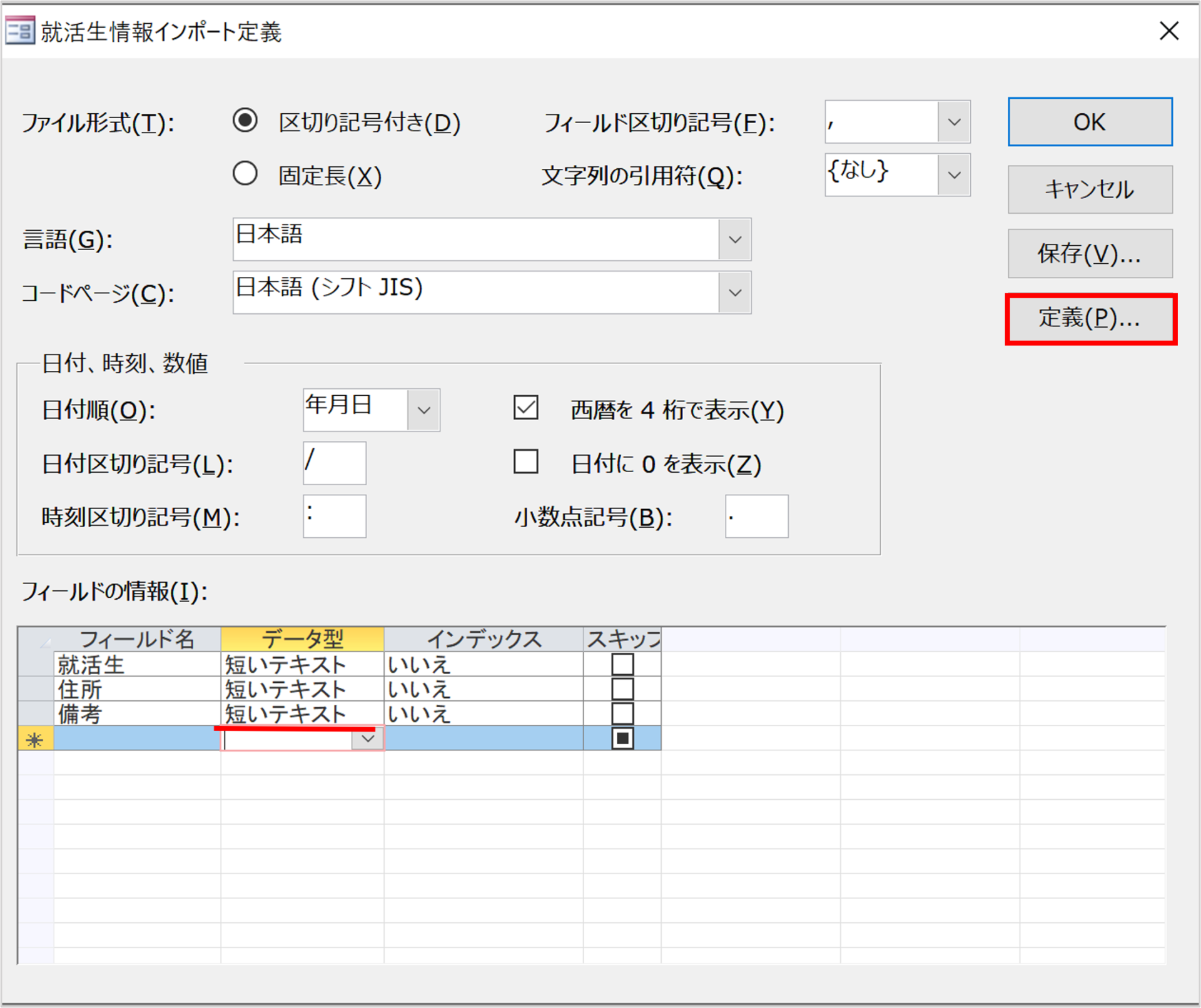1201x1008 pixels.
Task: Click the 定義(P)... button
Action: pos(1090,318)
